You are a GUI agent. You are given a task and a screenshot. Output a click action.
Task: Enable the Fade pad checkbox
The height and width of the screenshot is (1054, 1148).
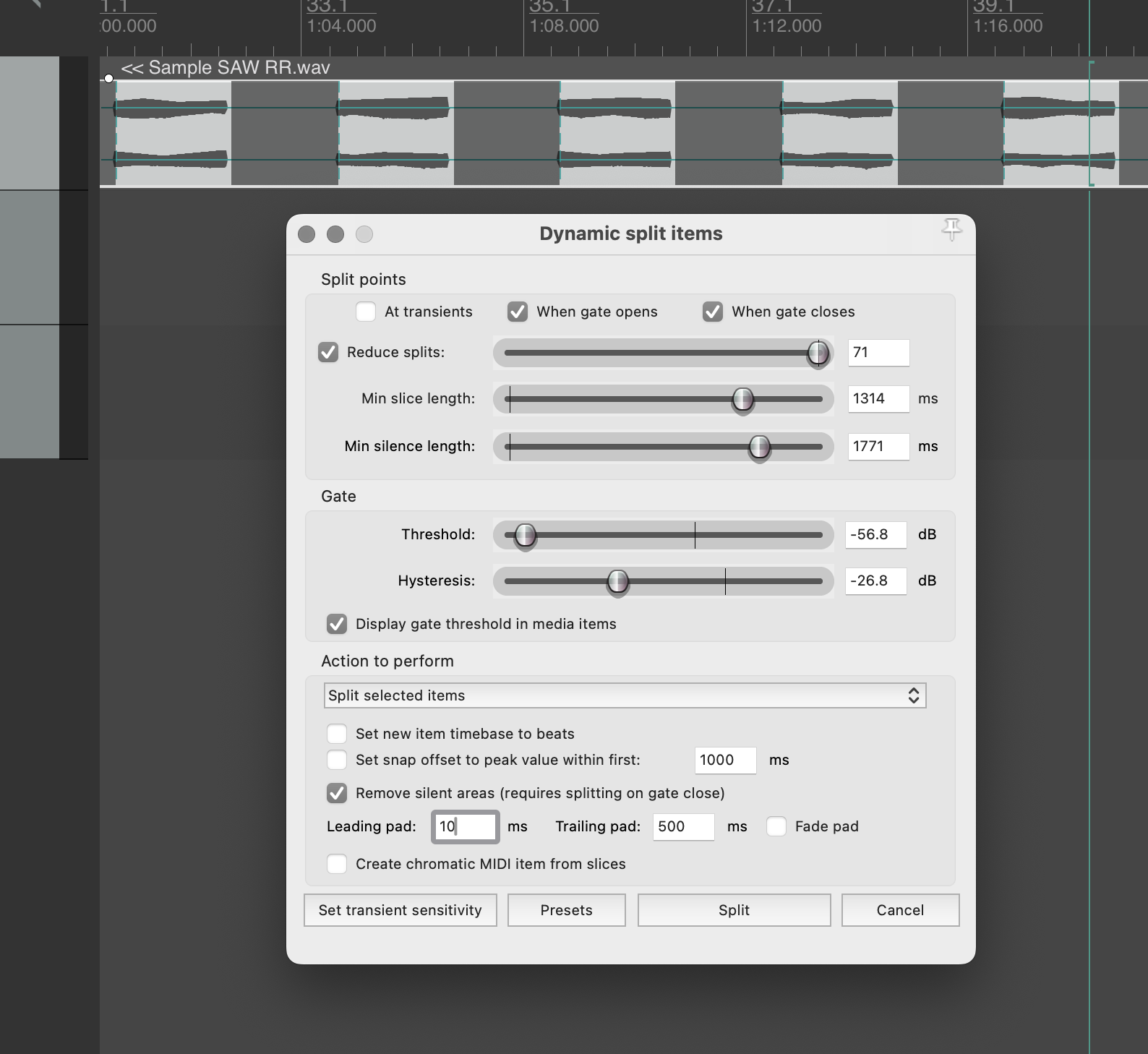pyautogui.click(x=776, y=826)
